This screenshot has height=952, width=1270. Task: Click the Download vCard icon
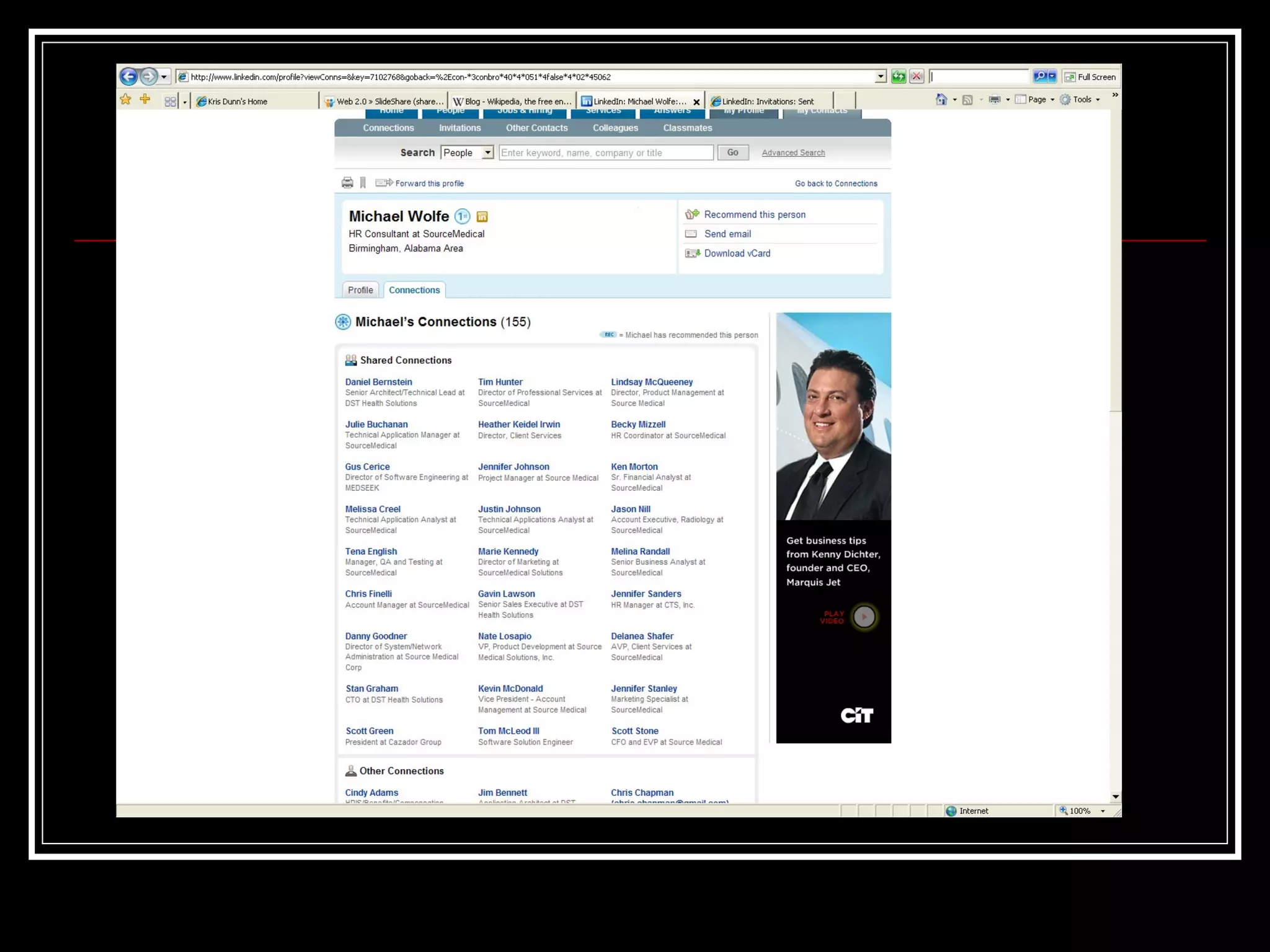(x=692, y=253)
